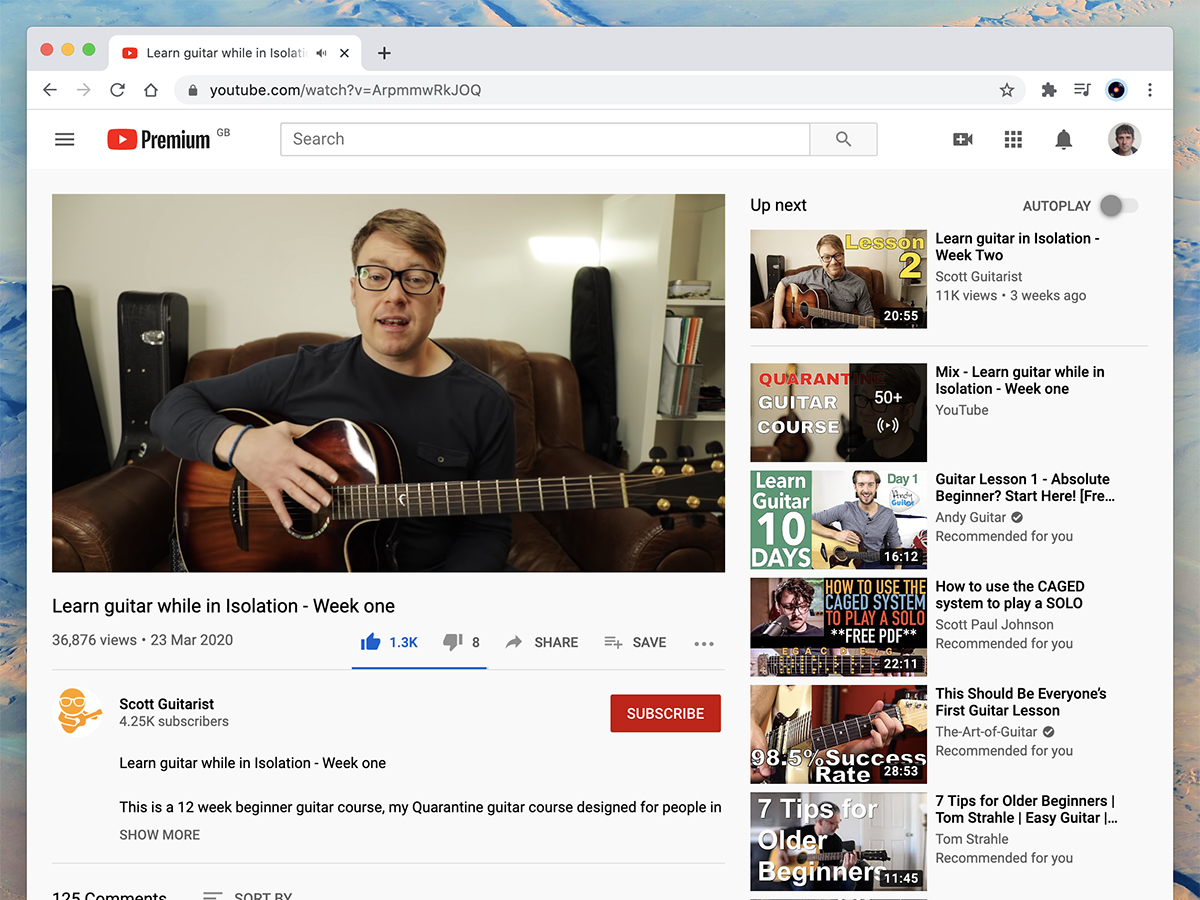Open the user account avatar menu
This screenshot has height=900, width=1200.
tap(1124, 140)
